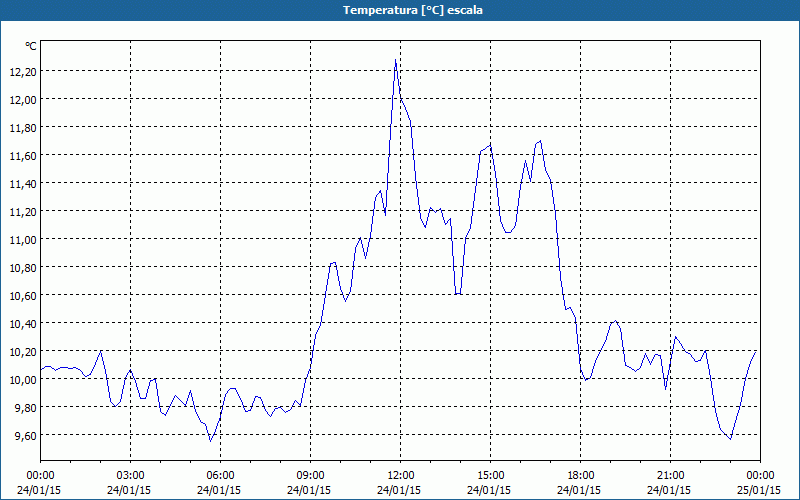Click the 10,60 temperature axis label
The width and height of the screenshot is (800, 500).
point(23,296)
